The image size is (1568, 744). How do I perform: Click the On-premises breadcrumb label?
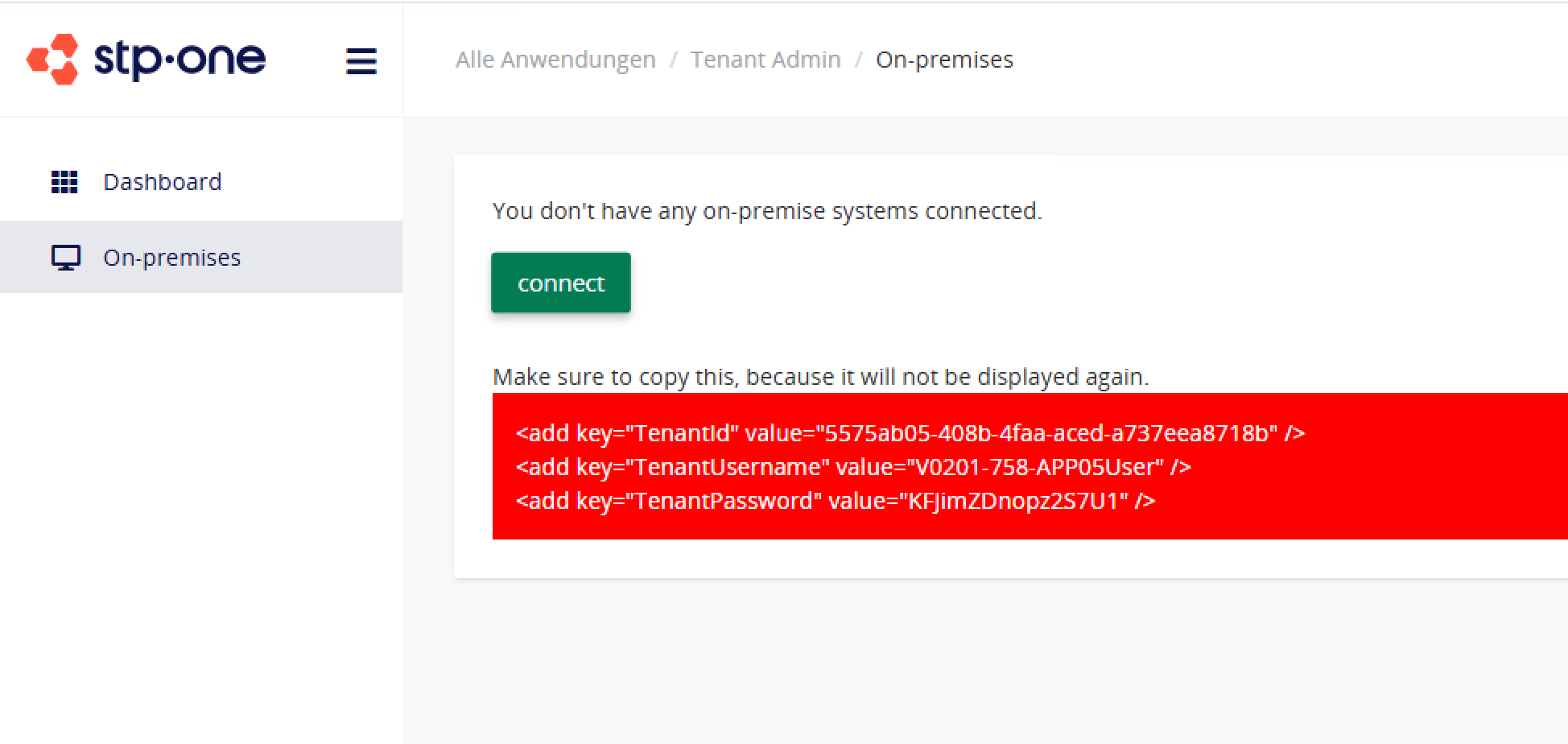[x=945, y=59]
